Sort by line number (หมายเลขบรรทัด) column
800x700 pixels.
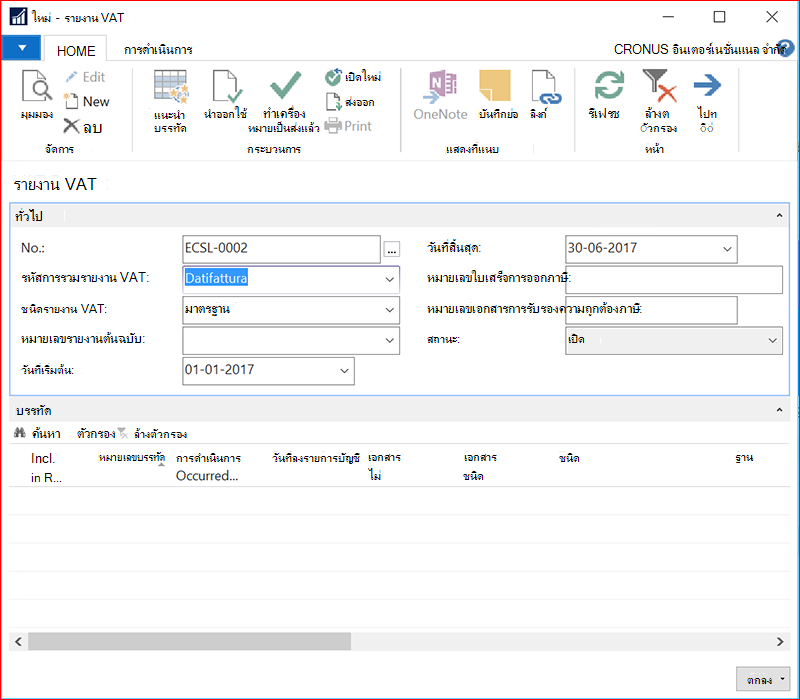point(132,458)
